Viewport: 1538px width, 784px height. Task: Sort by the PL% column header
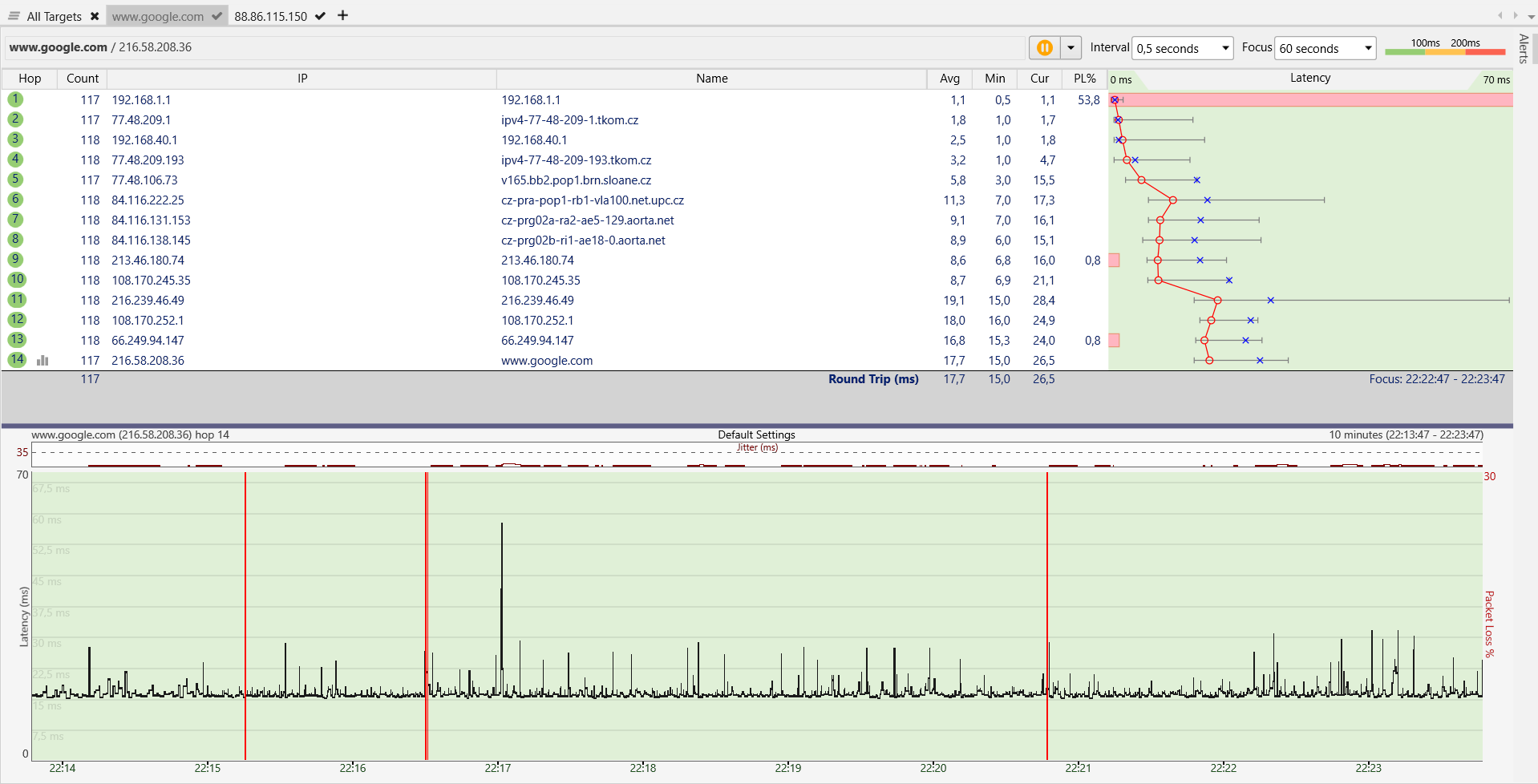[x=1084, y=79]
